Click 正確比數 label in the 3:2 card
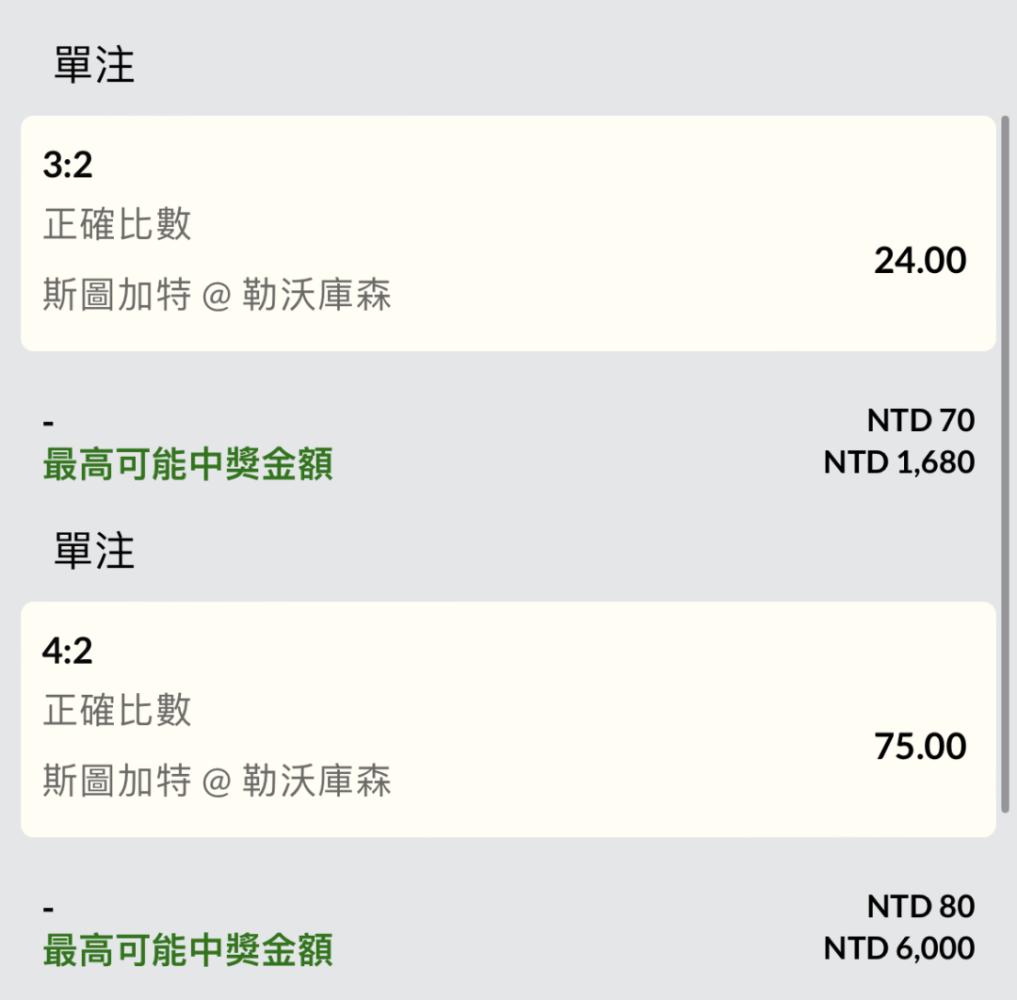The width and height of the screenshot is (1017, 1000). [117, 224]
